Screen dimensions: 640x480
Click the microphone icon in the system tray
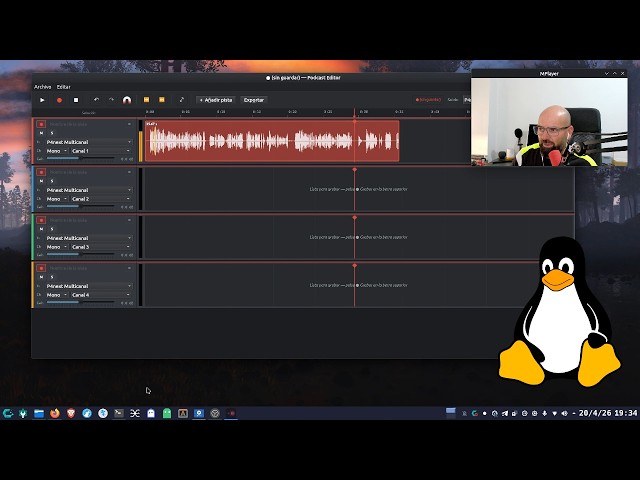[544, 413]
